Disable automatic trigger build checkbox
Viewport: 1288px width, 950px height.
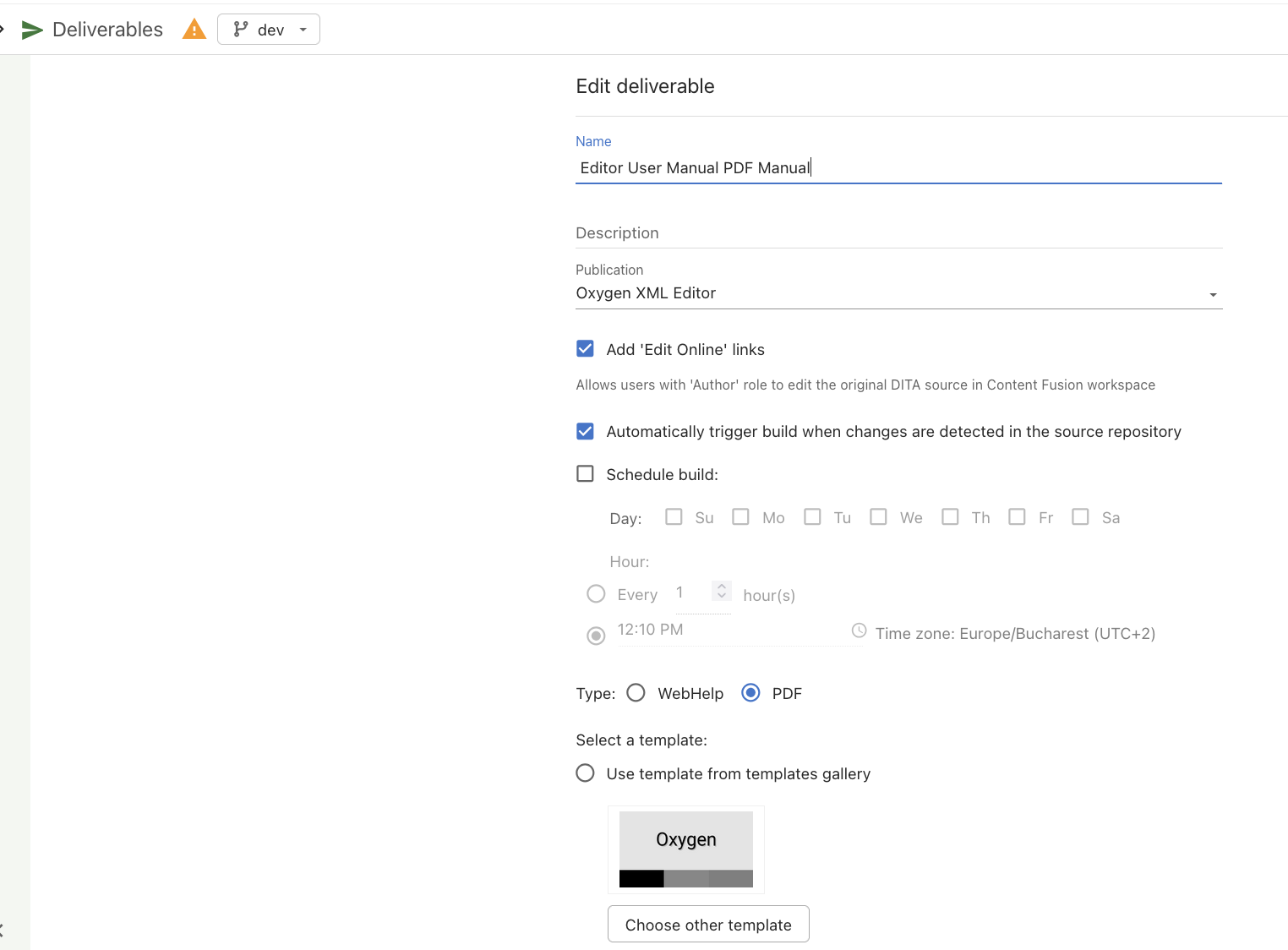click(x=585, y=432)
